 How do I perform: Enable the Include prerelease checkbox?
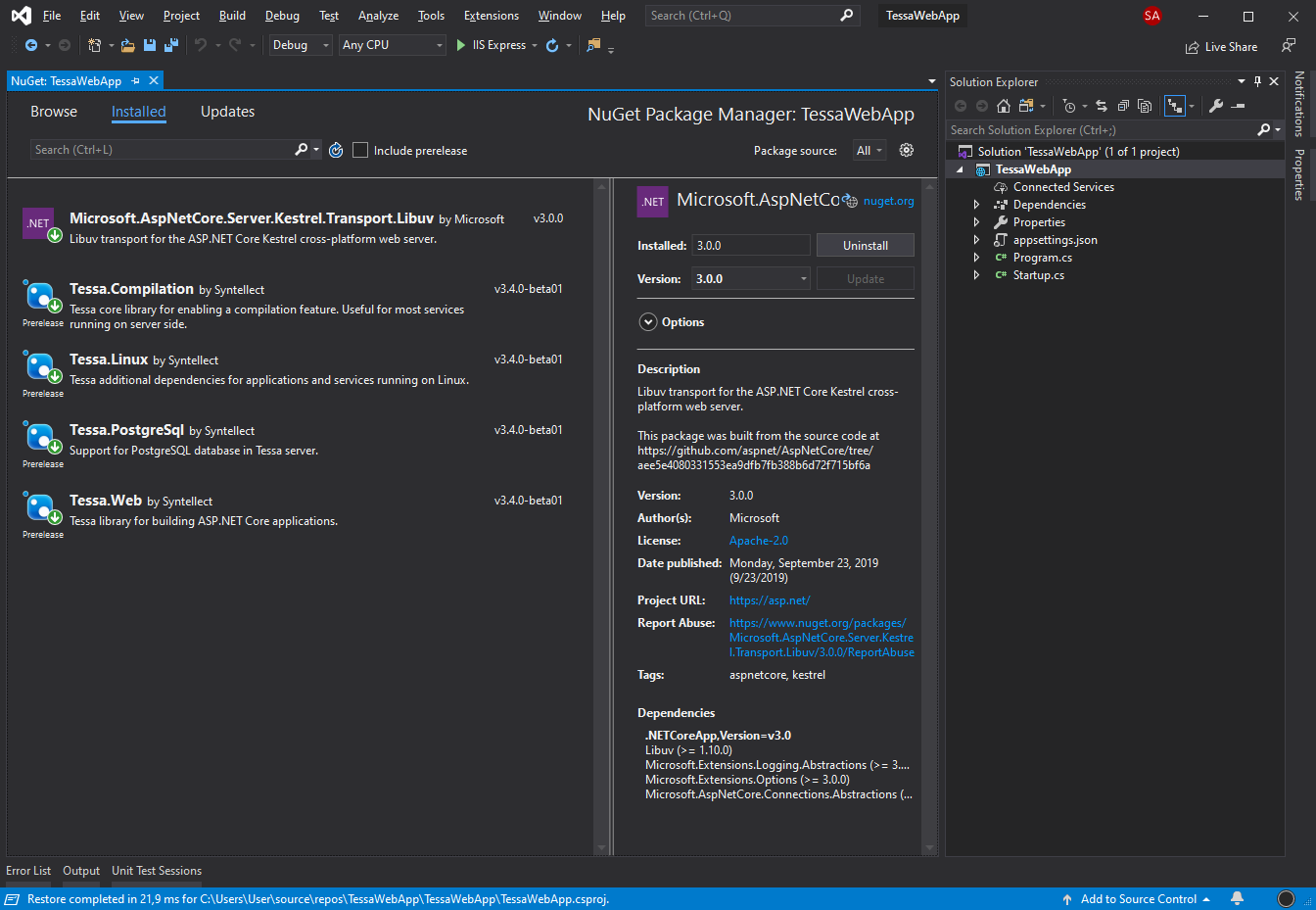point(360,150)
